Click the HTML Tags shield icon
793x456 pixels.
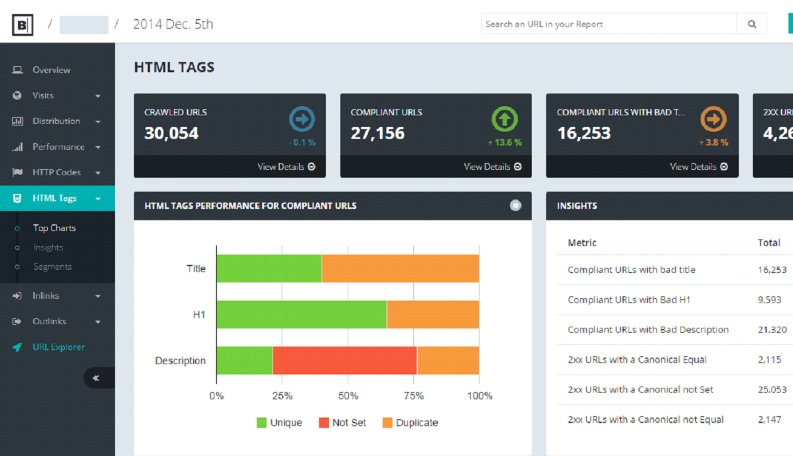17,198
